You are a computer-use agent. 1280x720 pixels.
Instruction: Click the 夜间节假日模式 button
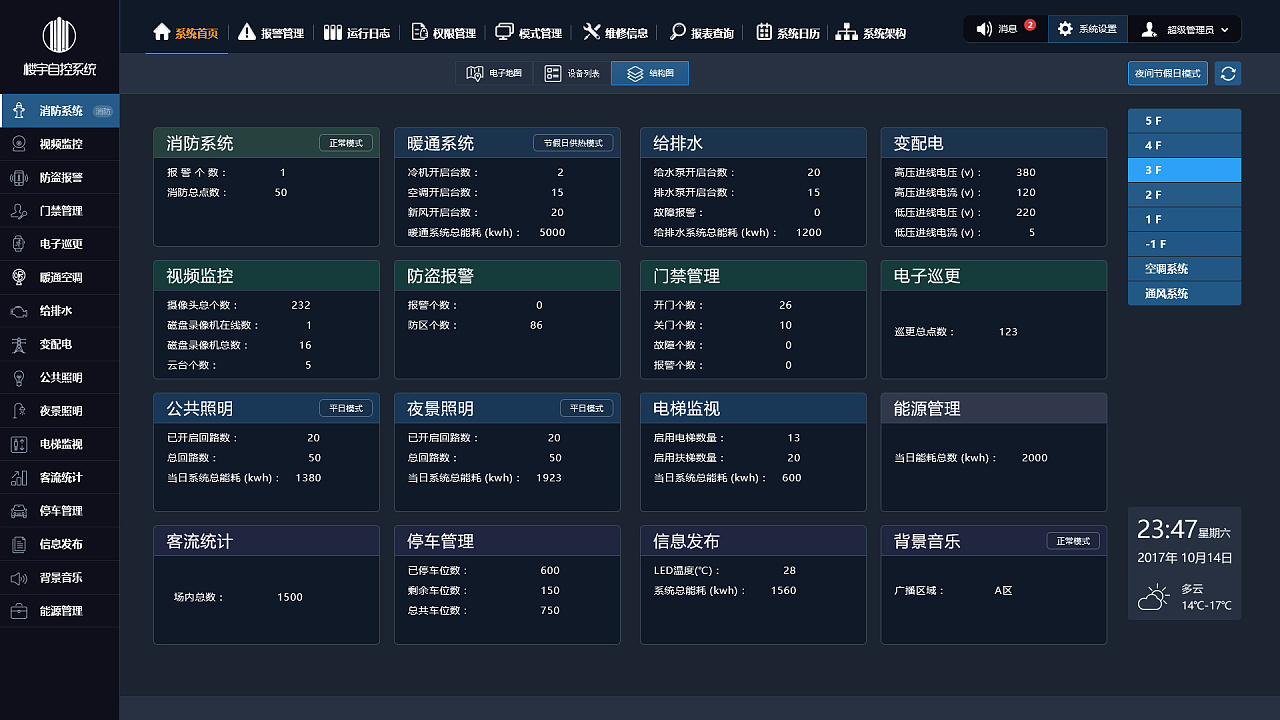1167,73
